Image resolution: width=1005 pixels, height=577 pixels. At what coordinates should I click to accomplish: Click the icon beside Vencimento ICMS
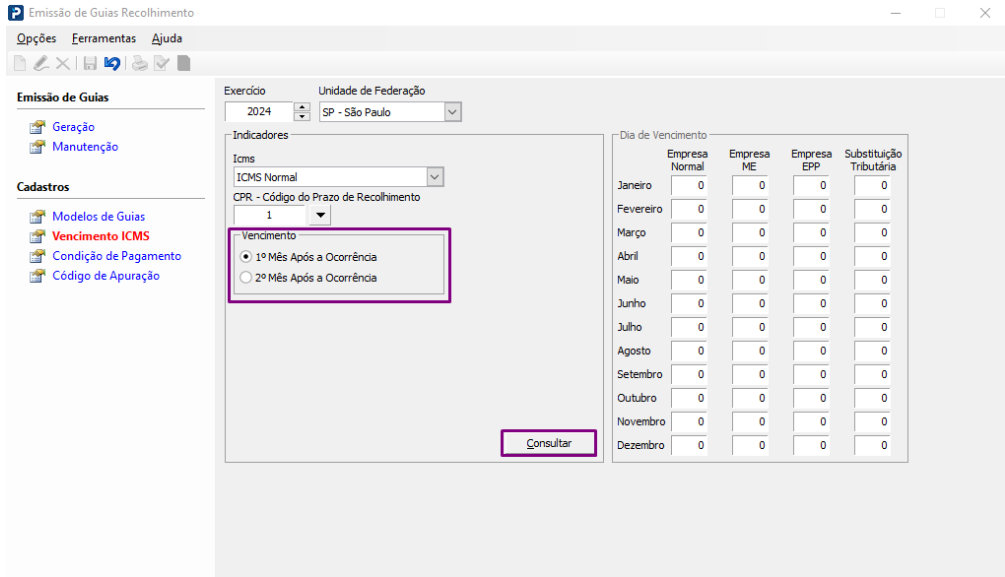coord(38,237)
